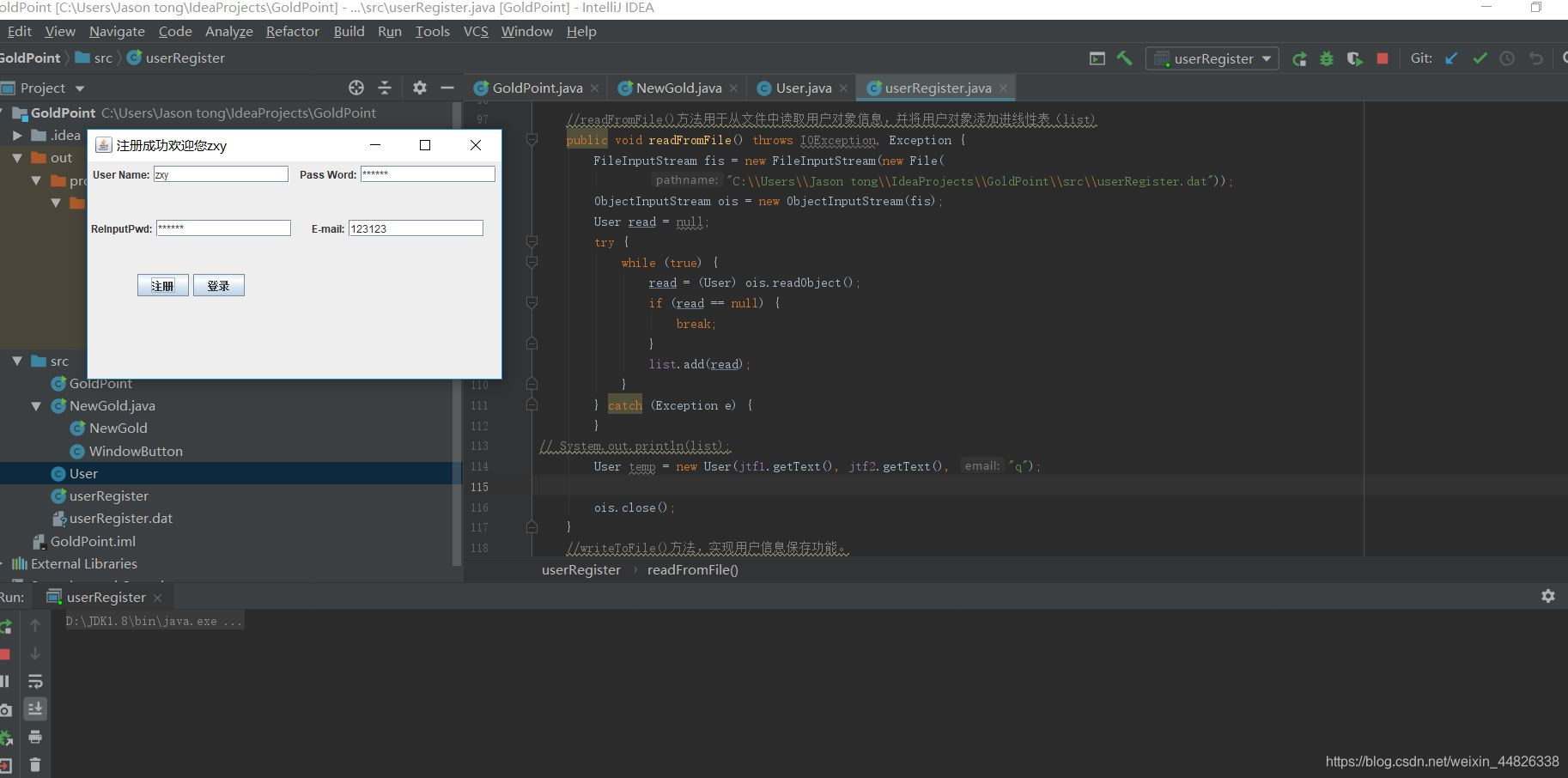Open Run panel settings gear icon

1548,596
